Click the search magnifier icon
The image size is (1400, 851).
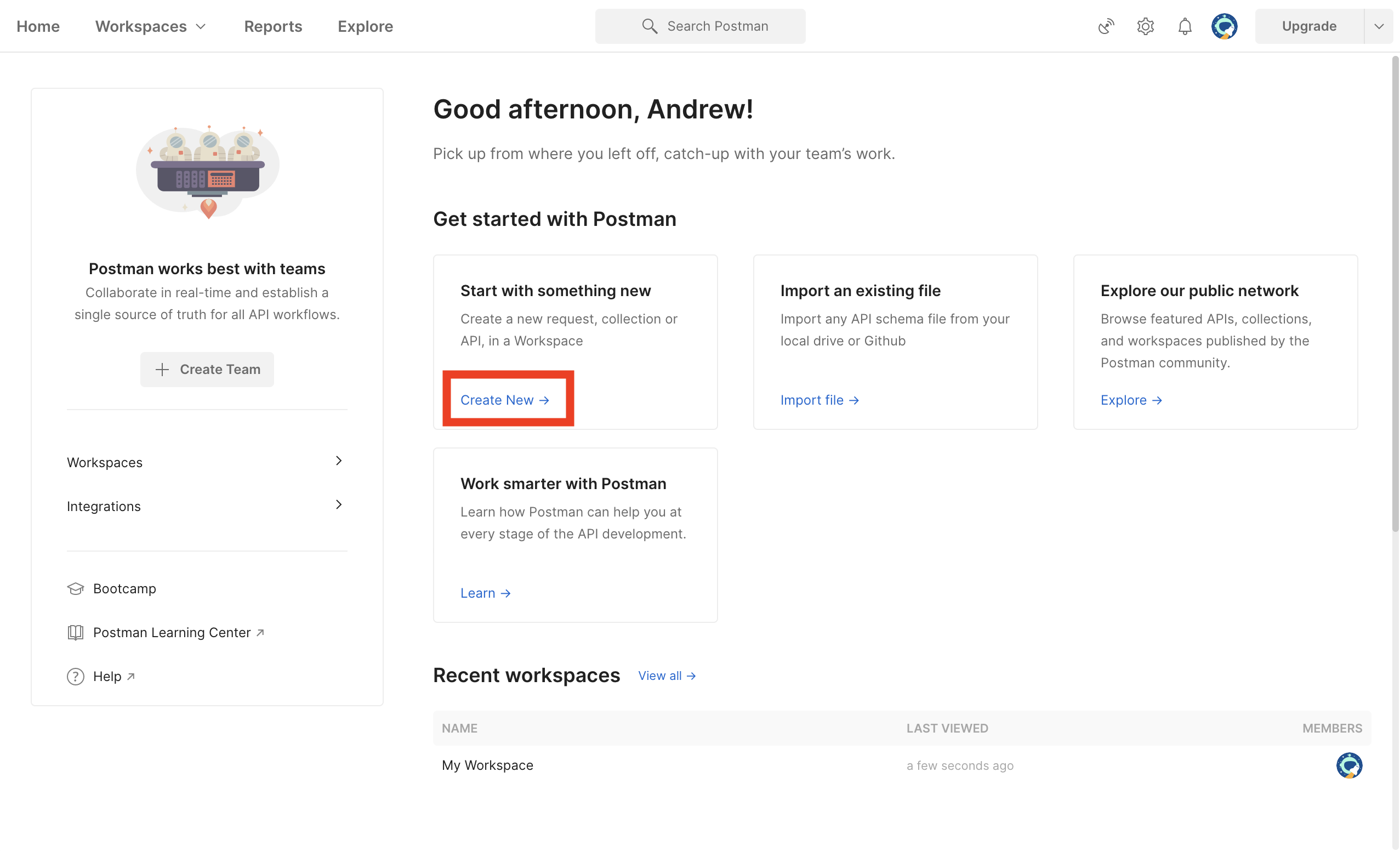tap(650, 26)
